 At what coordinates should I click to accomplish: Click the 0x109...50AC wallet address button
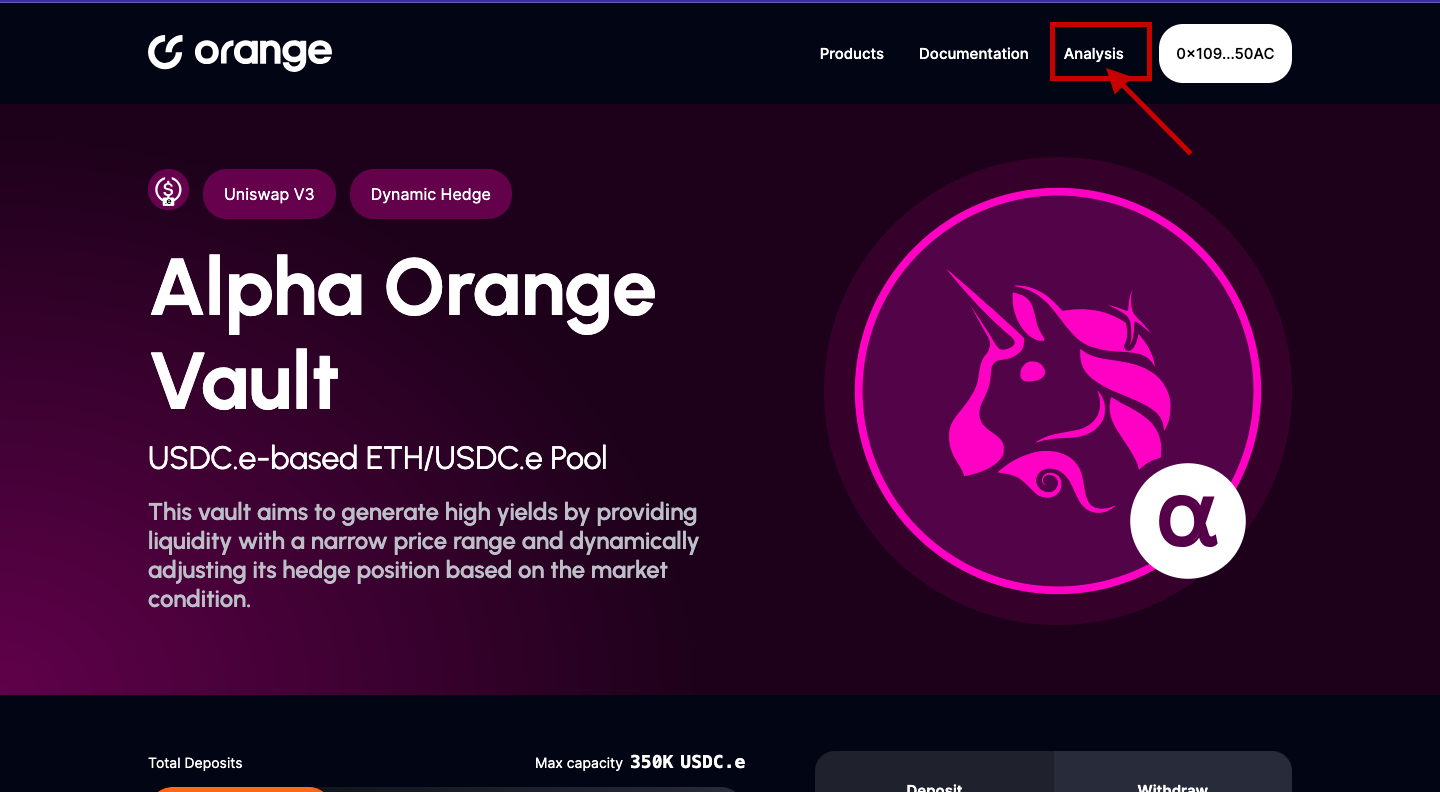point(1225,53)
